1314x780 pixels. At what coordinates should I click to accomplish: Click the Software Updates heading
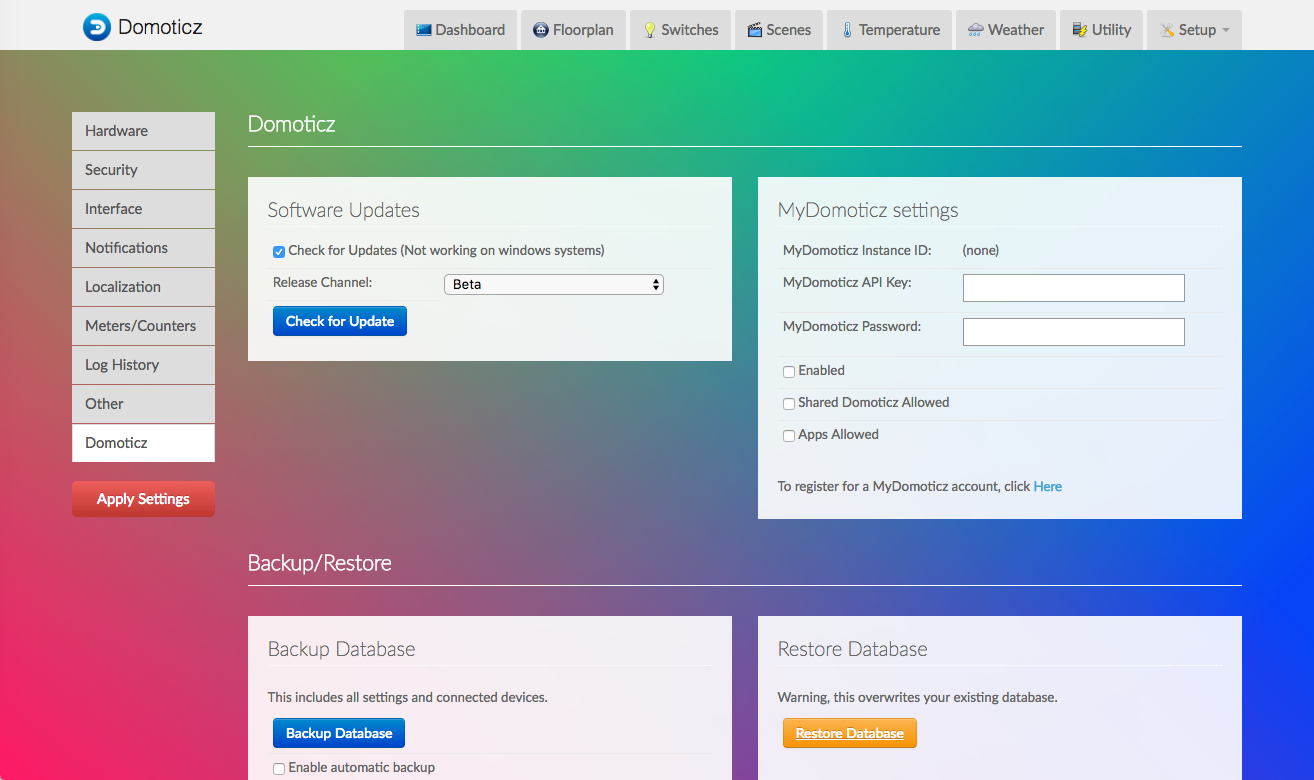(344, 210)
